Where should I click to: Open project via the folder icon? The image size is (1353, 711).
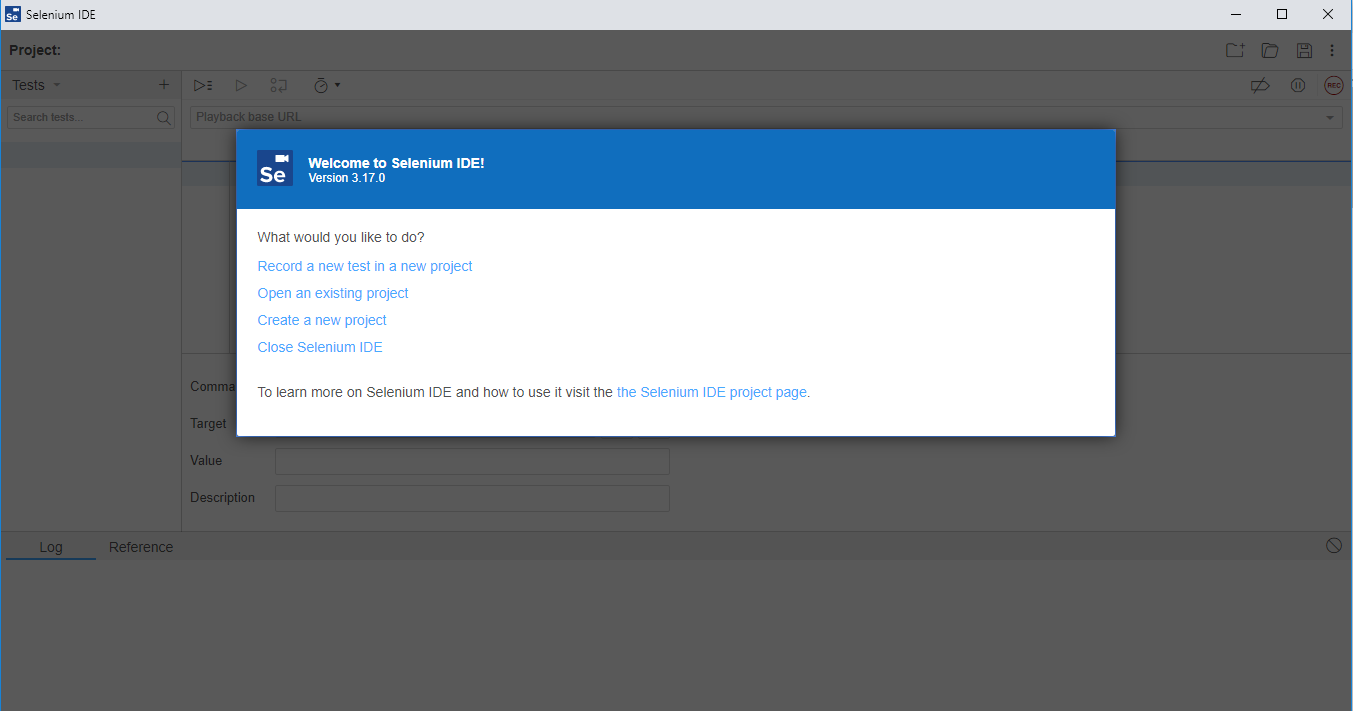pos(1270,50)
